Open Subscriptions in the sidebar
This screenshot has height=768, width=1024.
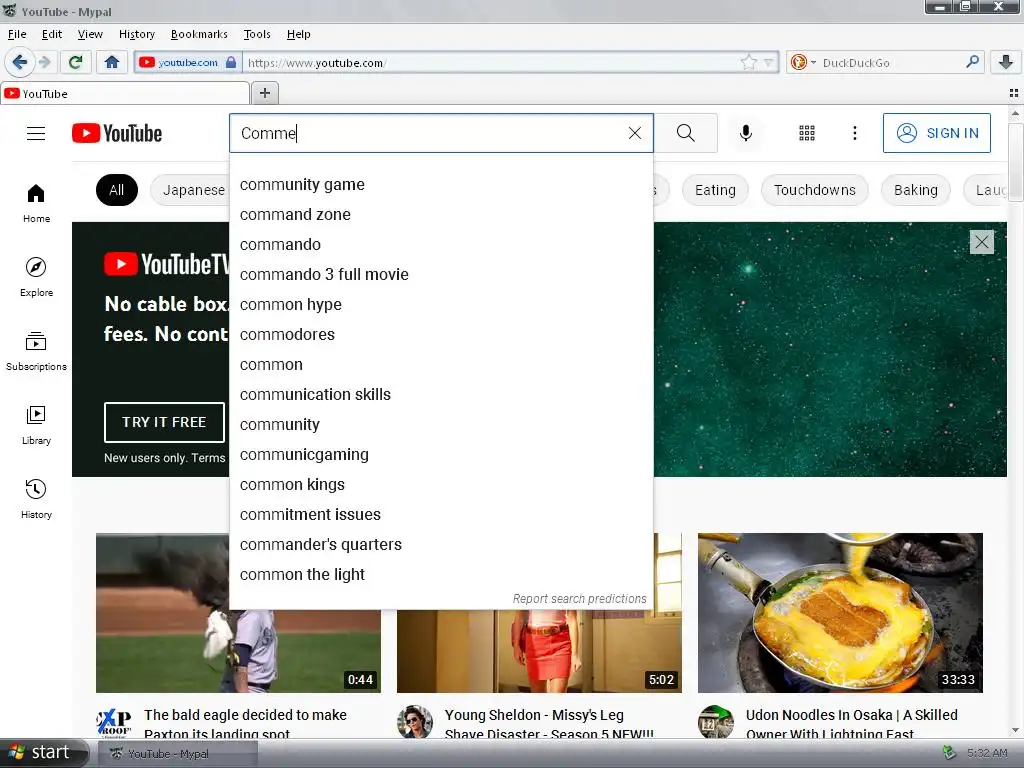click(x=36, y=351)
